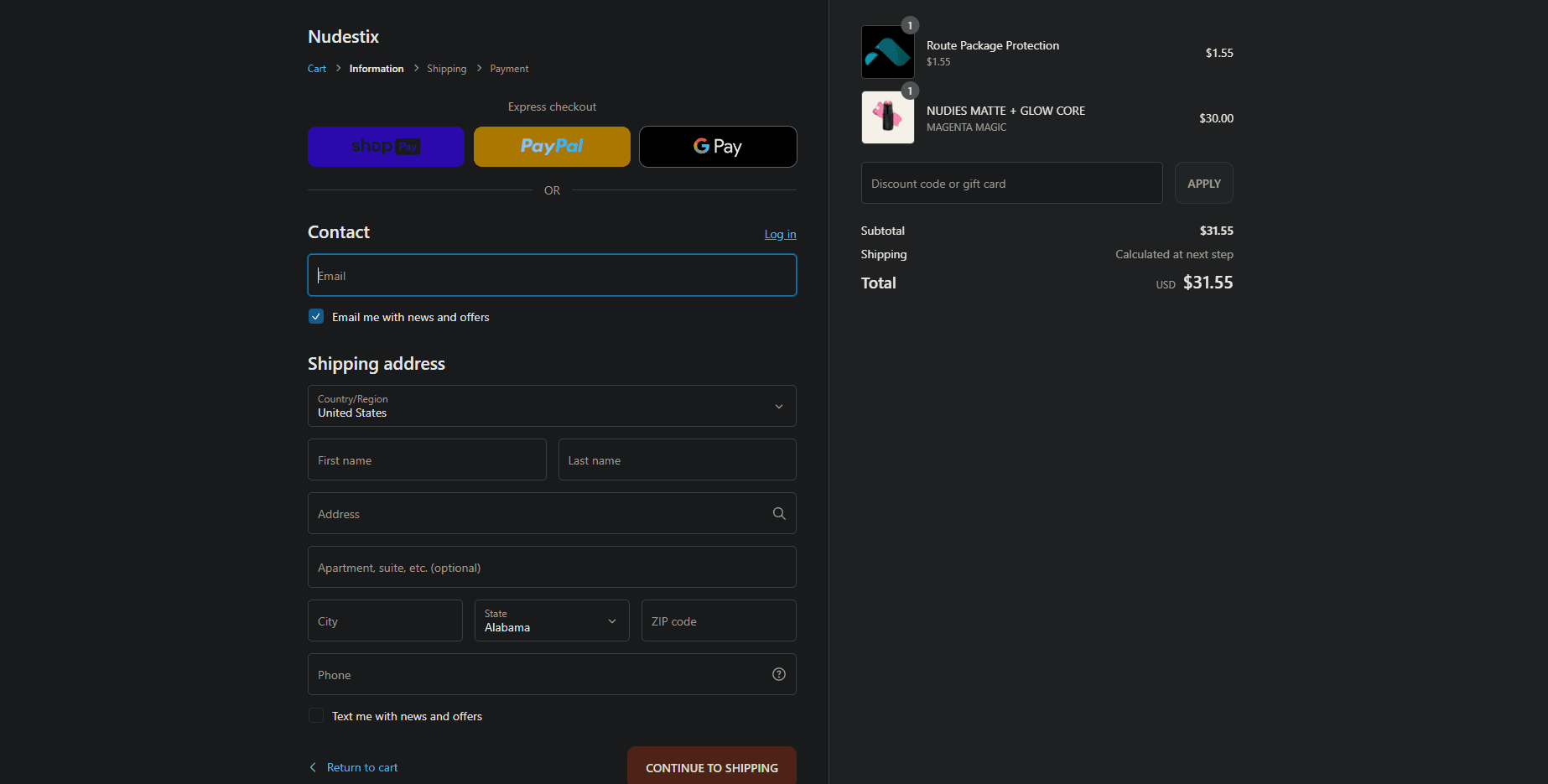Focus the Phone field

tap(552, 674)
